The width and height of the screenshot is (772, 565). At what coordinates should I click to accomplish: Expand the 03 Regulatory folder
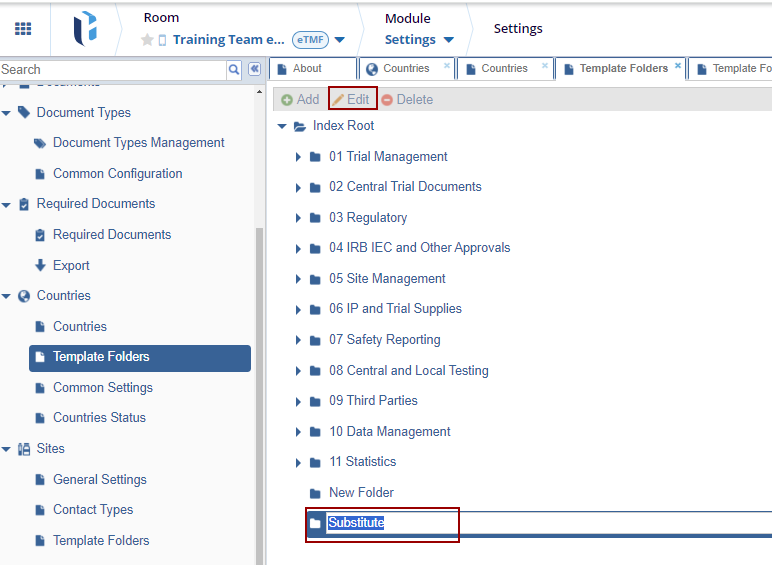(x=298, y=218)
